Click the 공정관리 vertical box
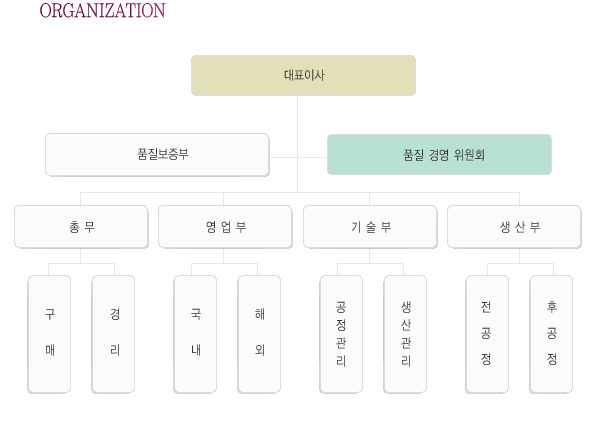 point(341,334)
